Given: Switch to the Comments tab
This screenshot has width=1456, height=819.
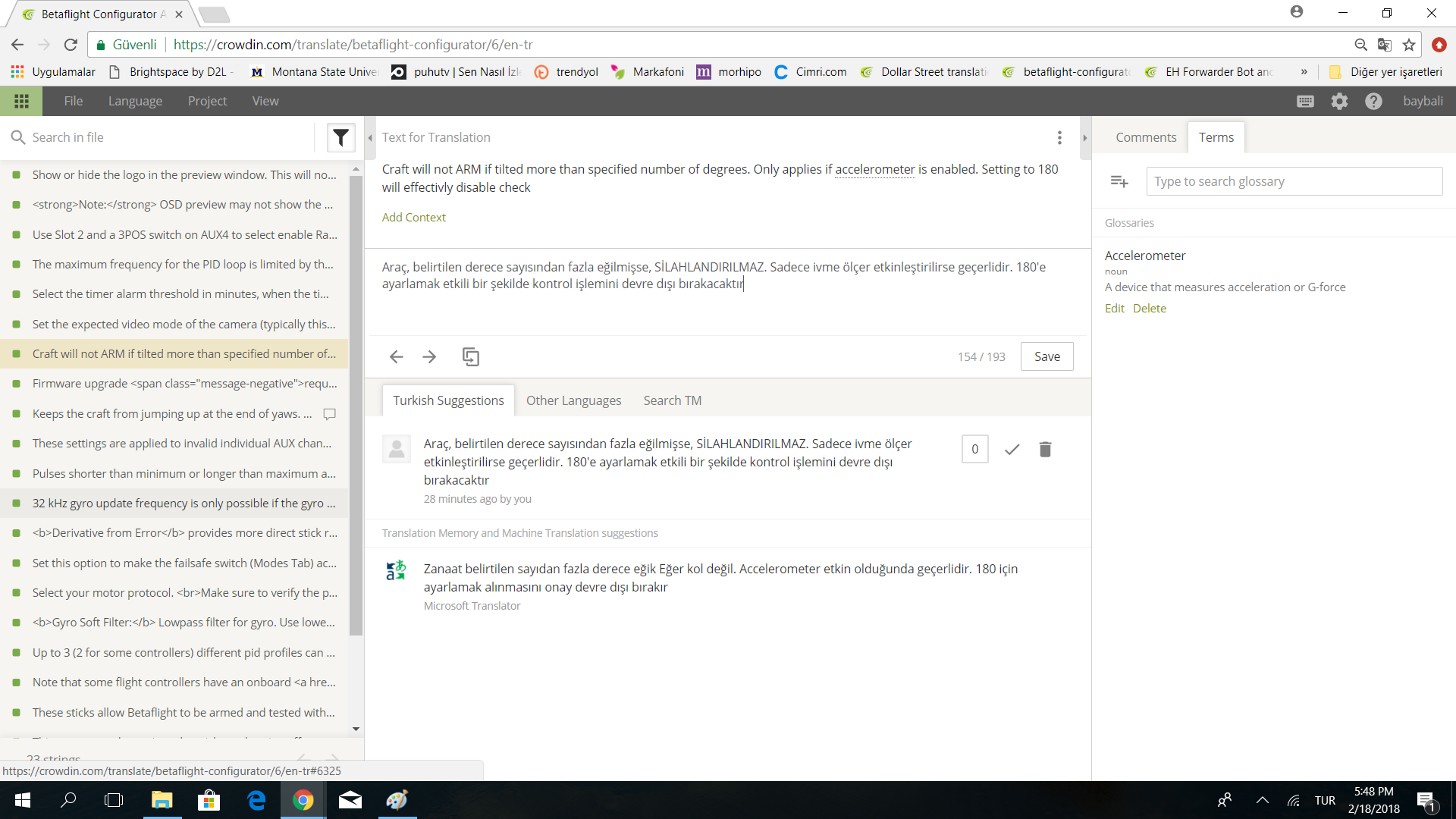Looking at the screenshot, I should (x=1145, y=137).
